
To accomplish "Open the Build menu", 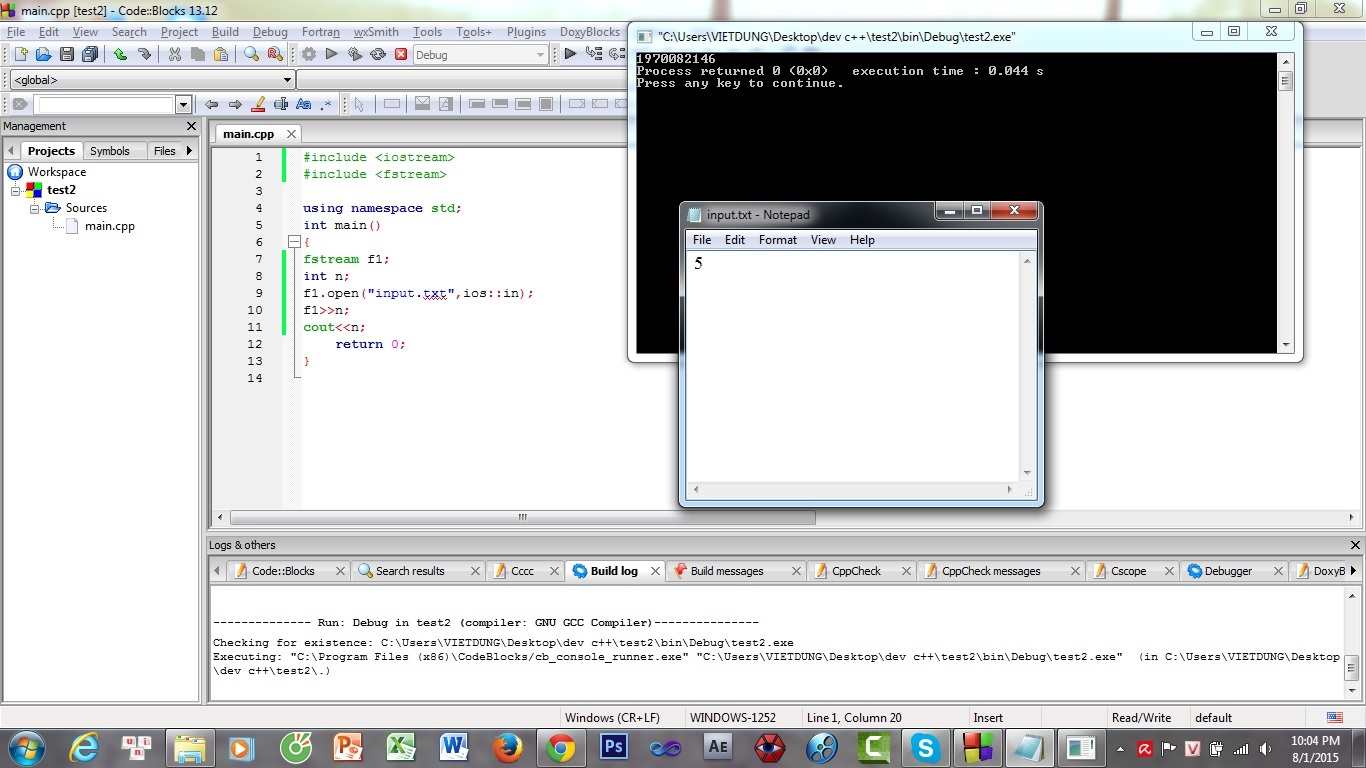I will [225, 32].
